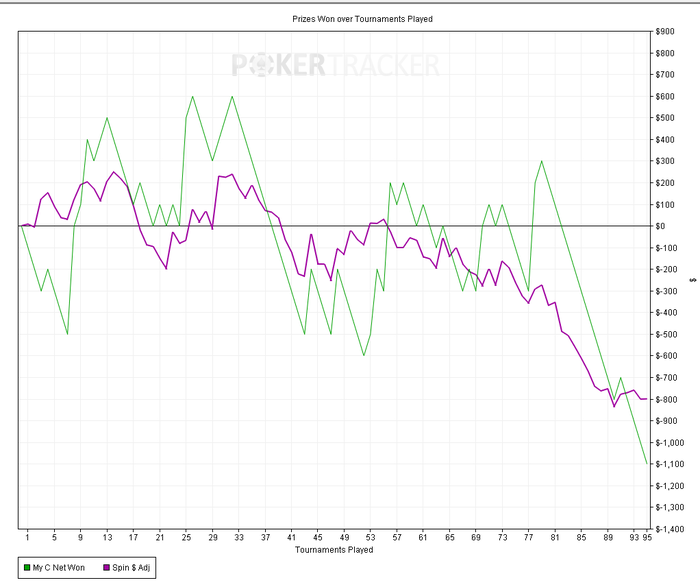Click the $-500 value on the Y axis
This screenshot has height=587, width=700.
tap(667, 334)
